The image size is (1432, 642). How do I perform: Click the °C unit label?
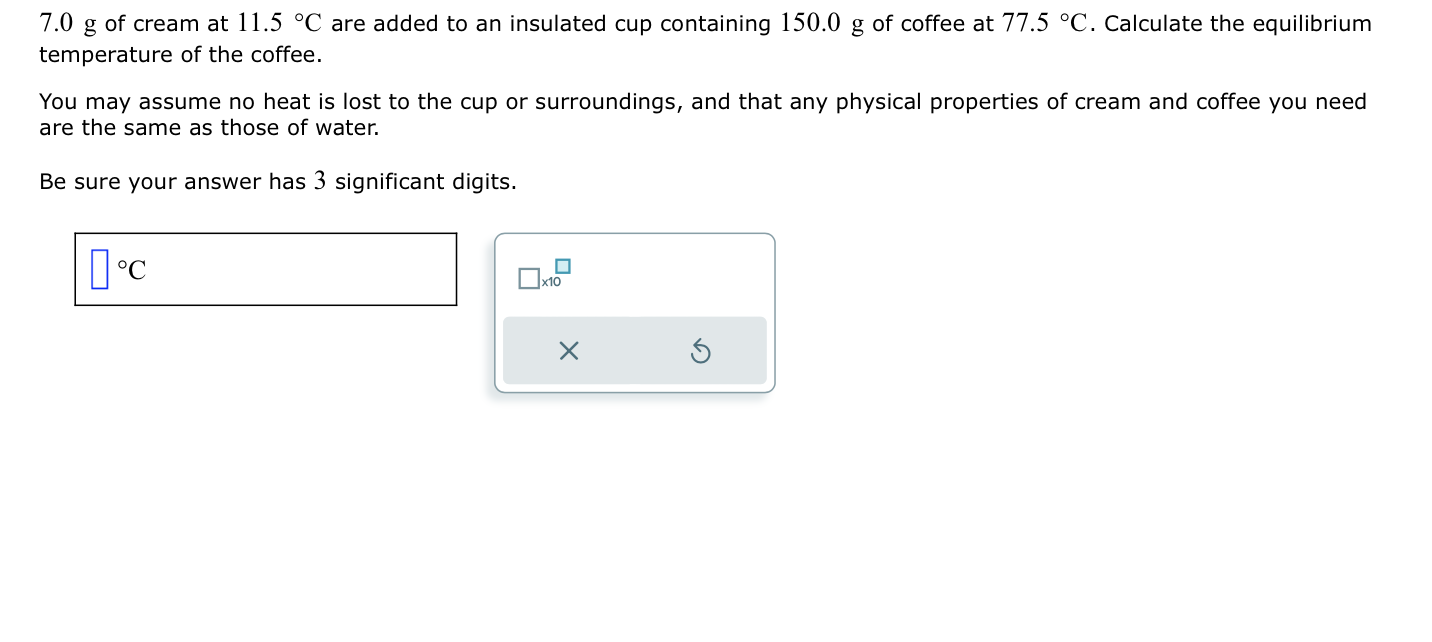(131, 269)
